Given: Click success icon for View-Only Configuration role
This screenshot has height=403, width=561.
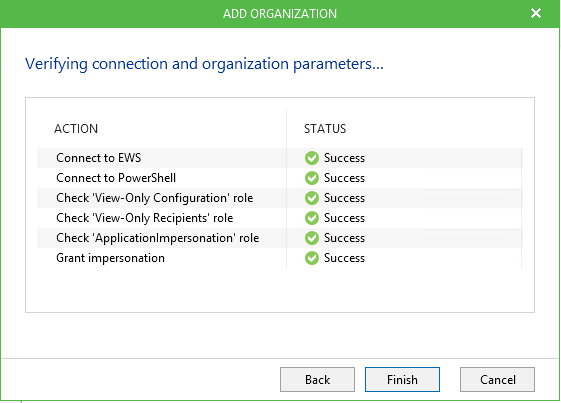Looking at the screenshot, I should pos(312,198).
